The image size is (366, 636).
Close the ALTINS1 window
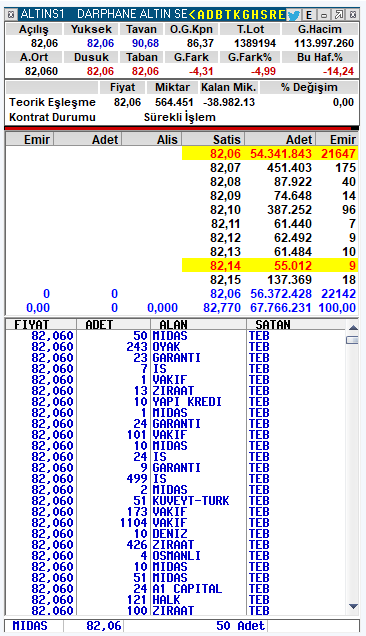click(353, 15)
